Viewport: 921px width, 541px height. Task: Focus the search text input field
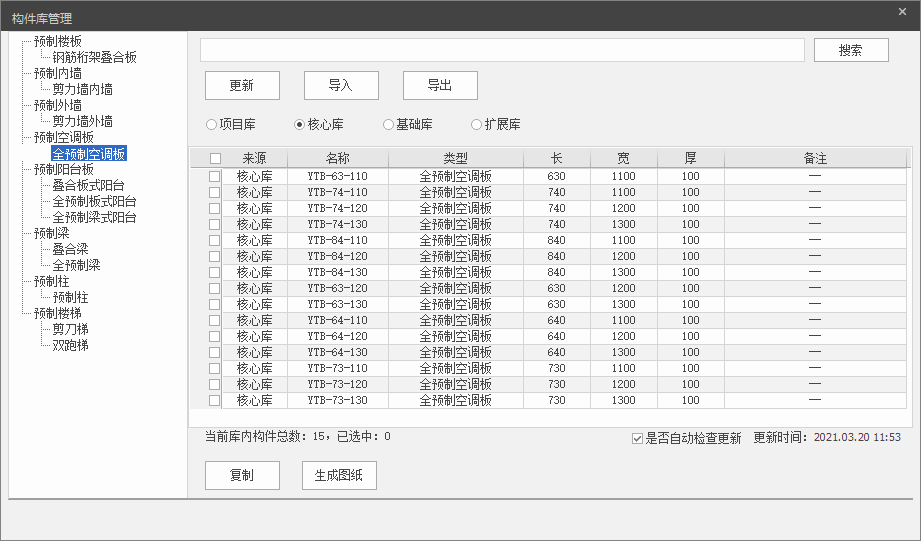tap(502, 50)
